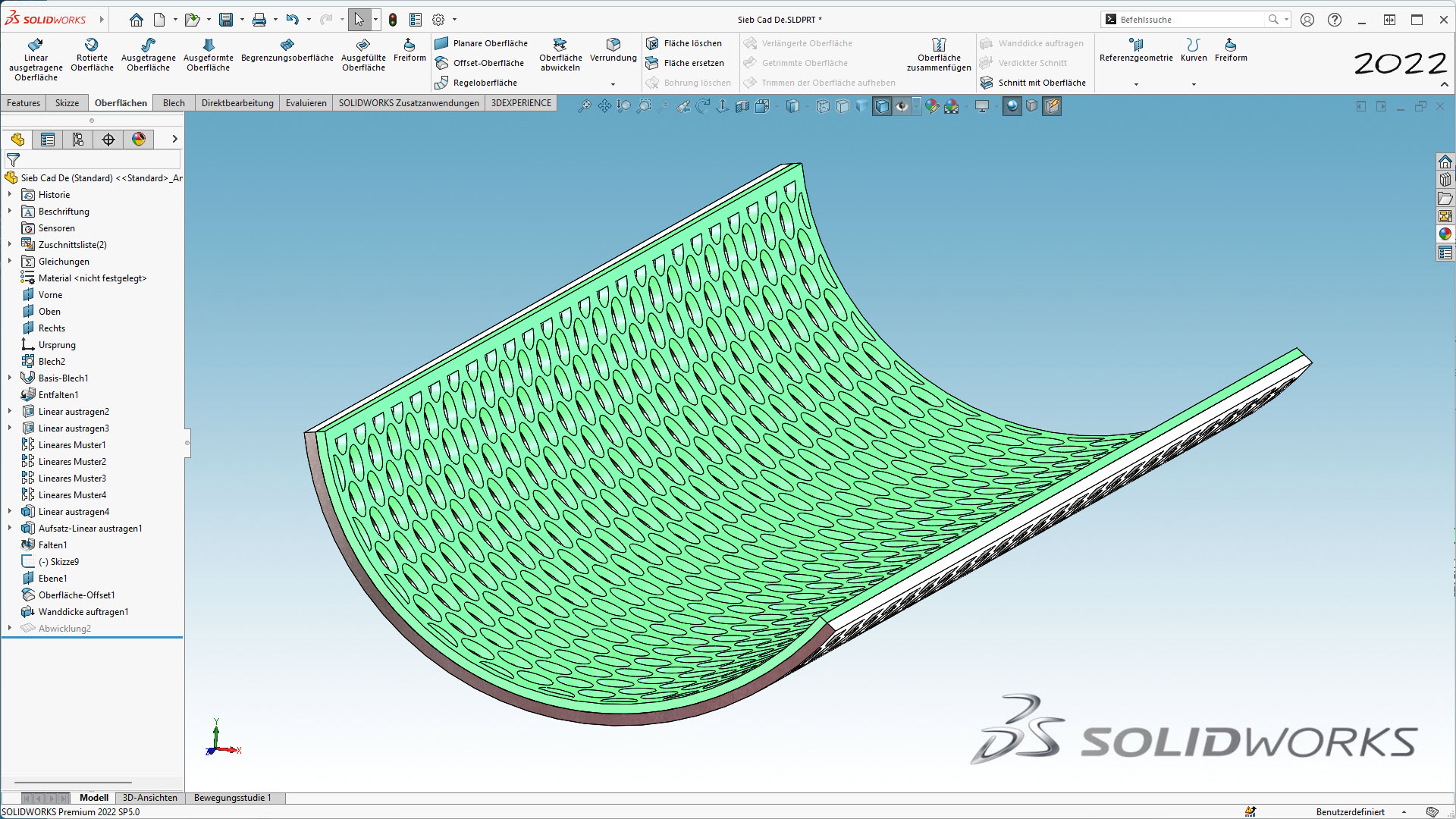The height and width of the screenshot is (819, 1456).
Task: Select Linear ausgetragene Oberfläche tool
Action: coord(36,59)
